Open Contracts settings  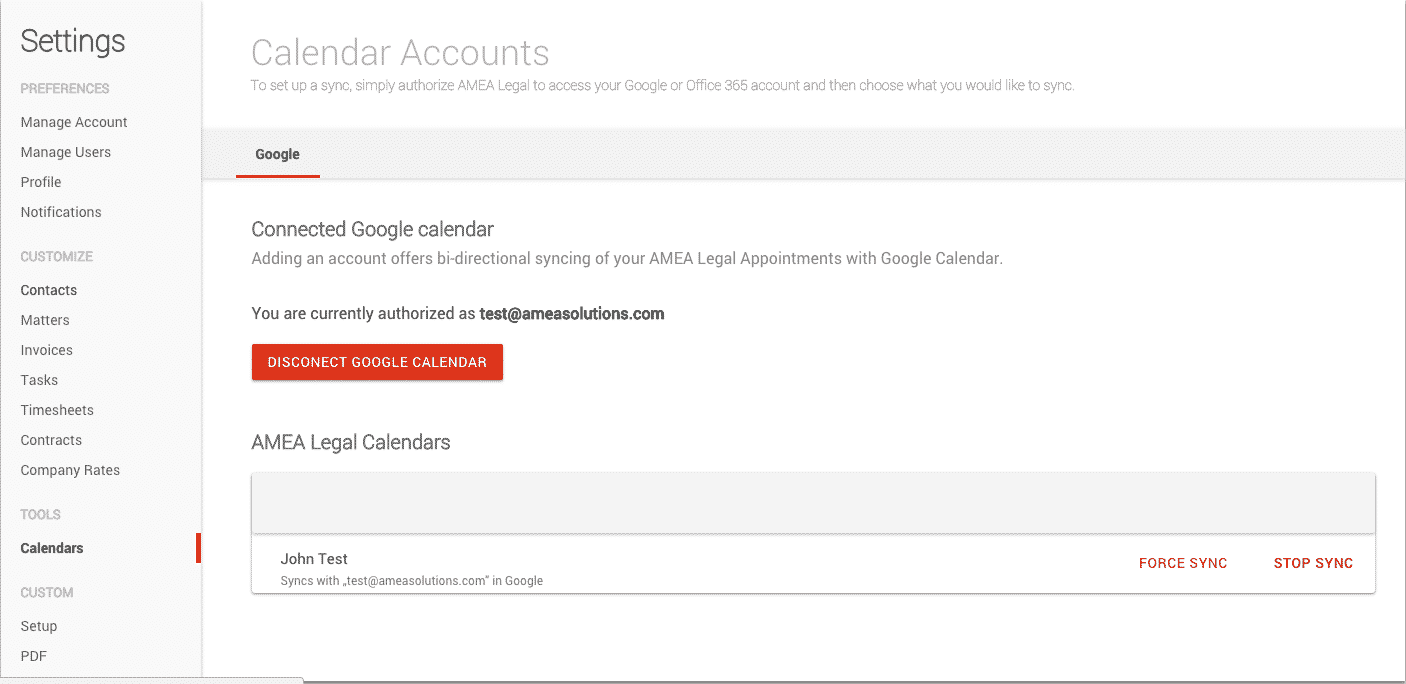coord(51,440)
